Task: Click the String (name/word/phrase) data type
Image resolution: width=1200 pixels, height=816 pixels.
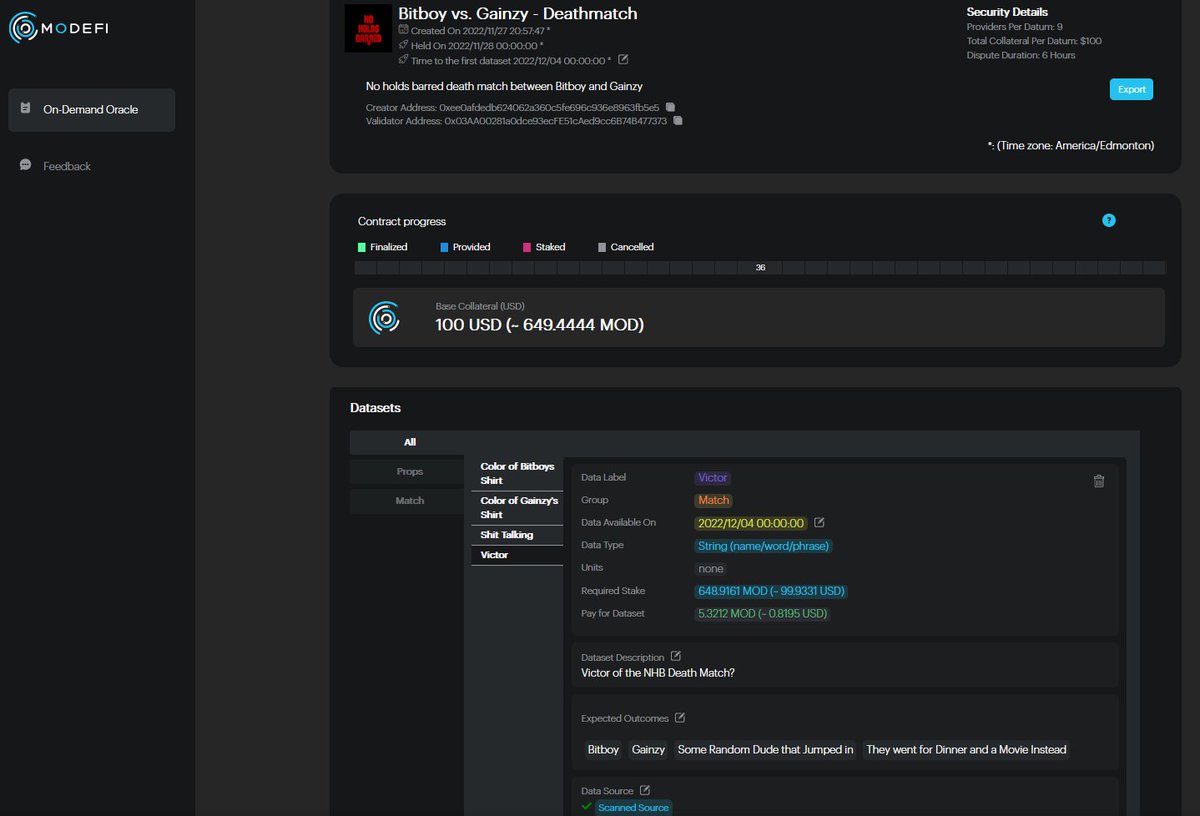Action: point(764,546)
